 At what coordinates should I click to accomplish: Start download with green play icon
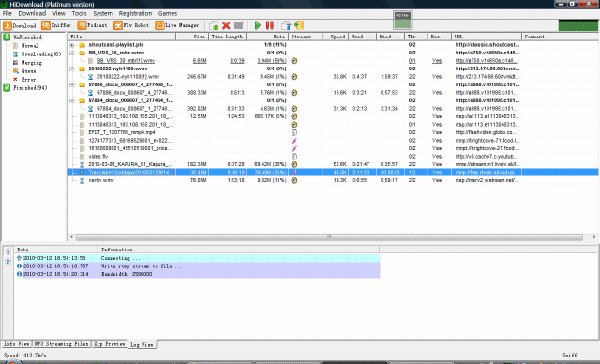(258, 26)
